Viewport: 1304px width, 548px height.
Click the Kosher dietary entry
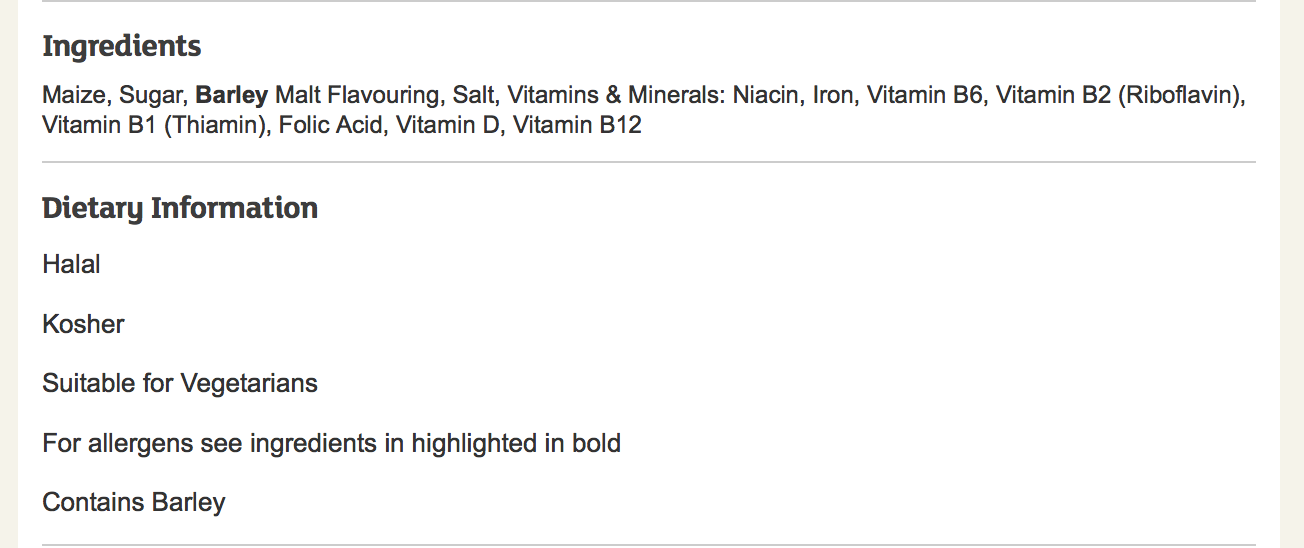click(x=83, y=324)
